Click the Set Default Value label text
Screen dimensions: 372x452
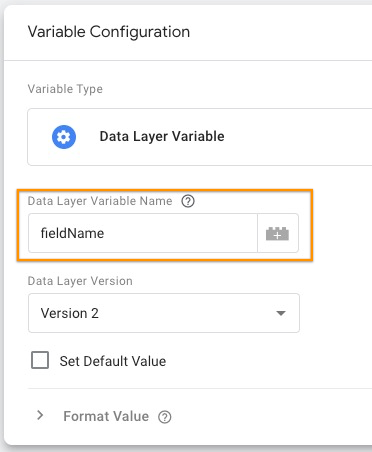click(x=113, y=361)
